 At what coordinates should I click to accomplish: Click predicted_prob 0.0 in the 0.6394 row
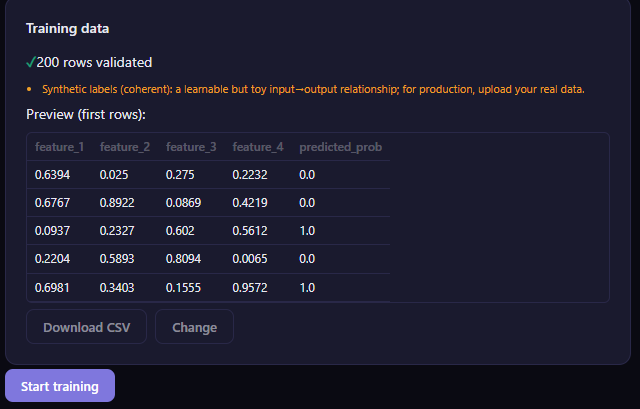click(x=307, y=175)
